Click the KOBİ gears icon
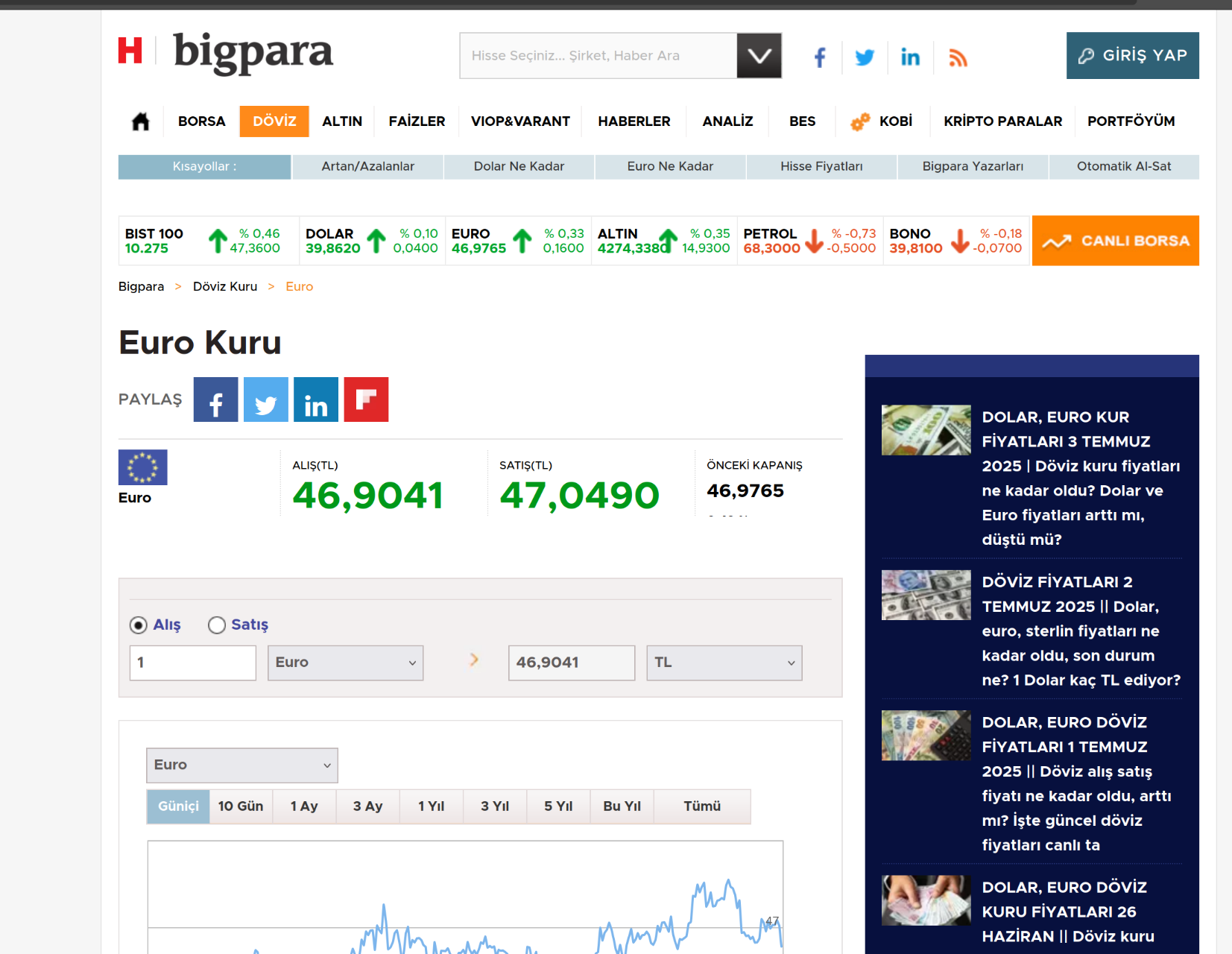The width and height of the screenshot is (1232, 954). click(x=860, y=121)
